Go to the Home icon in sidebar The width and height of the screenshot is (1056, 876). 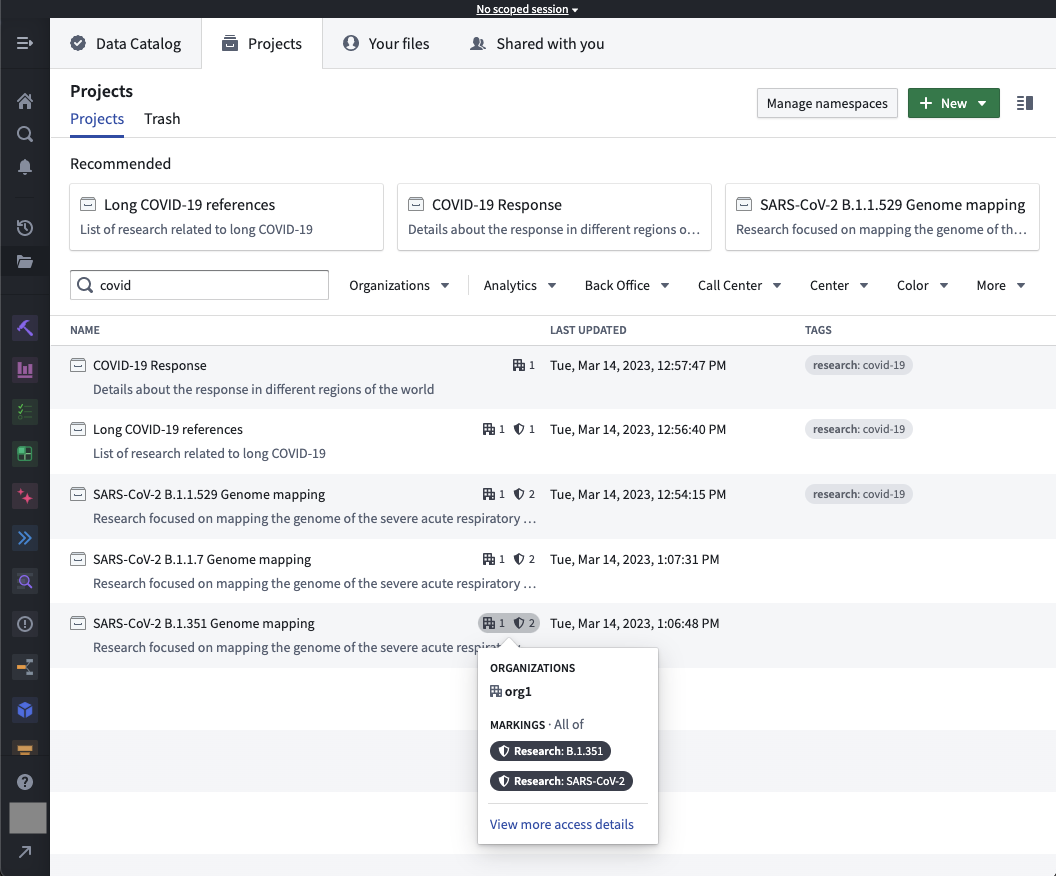(x=25, y=101)
